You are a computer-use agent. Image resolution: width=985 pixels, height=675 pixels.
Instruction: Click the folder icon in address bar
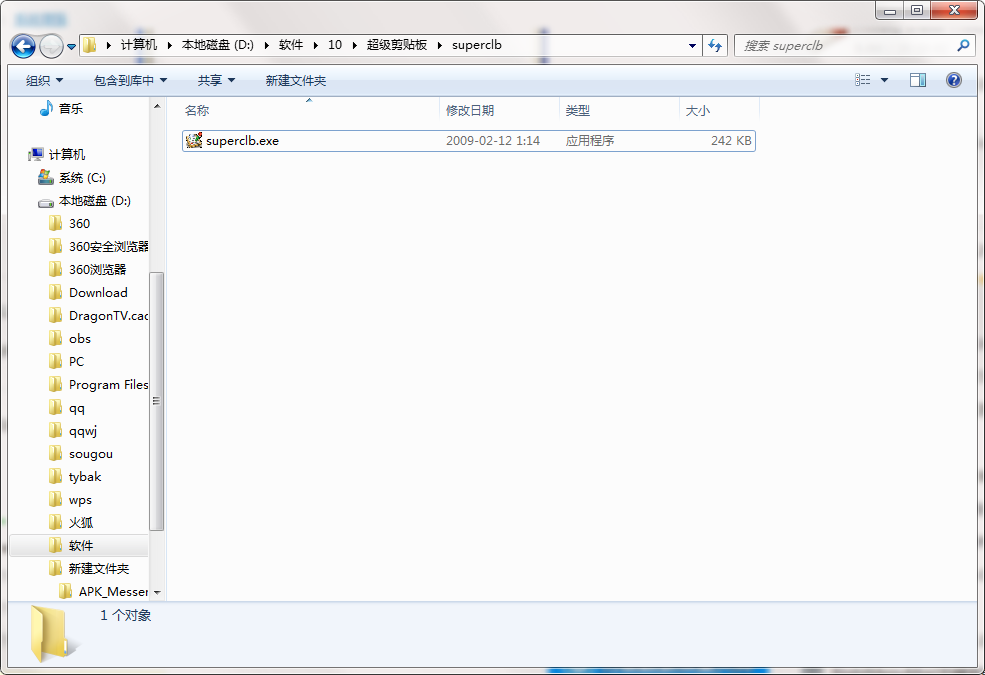click(x=90, y=45)
